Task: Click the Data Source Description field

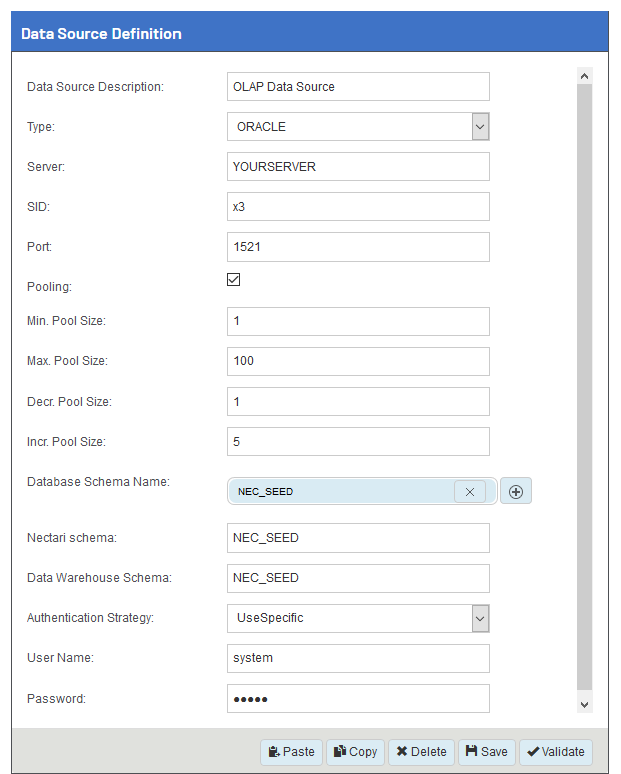Action: [x=358, y=87]
